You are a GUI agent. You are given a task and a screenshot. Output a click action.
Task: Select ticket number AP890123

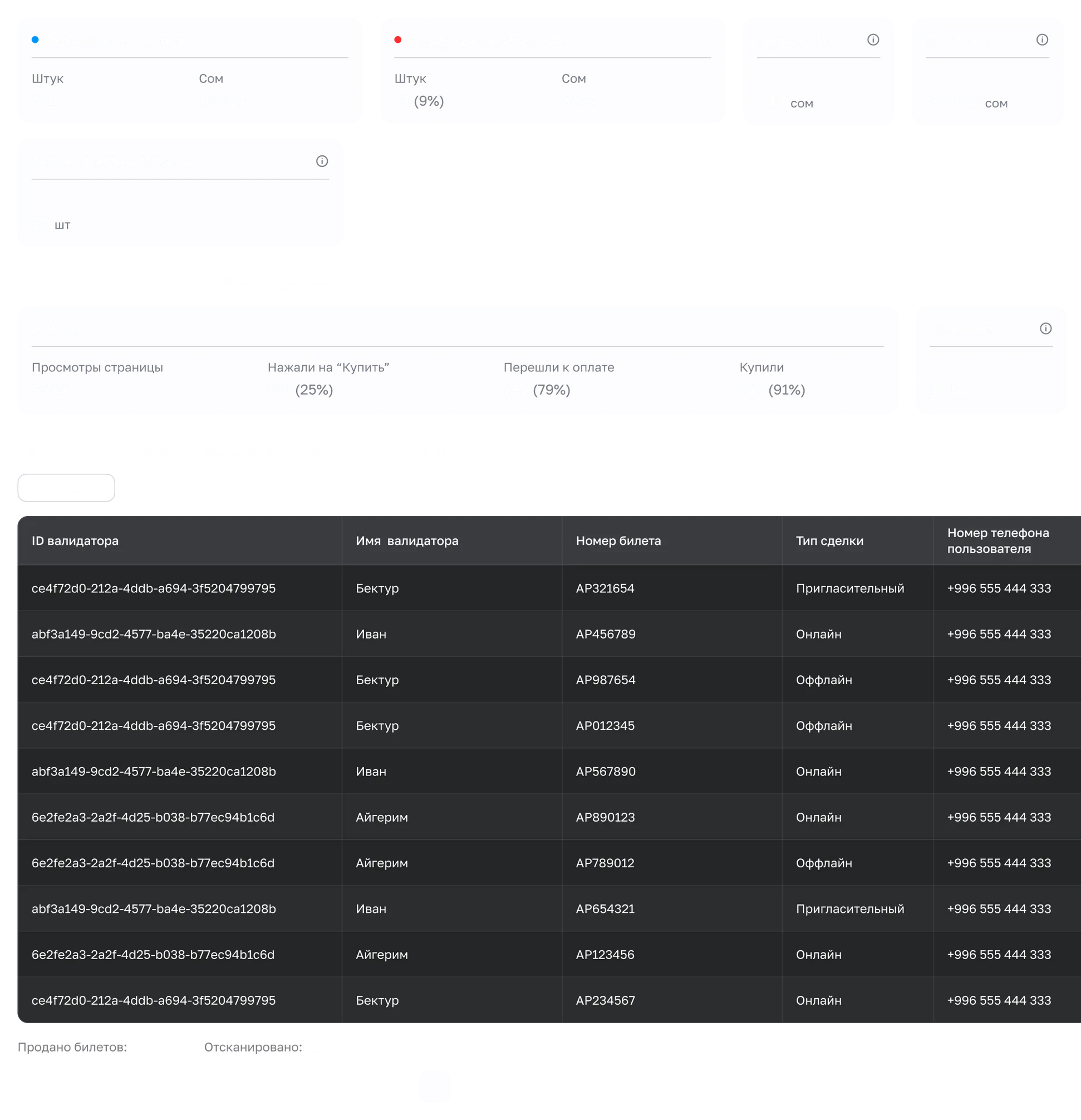click(x=605, y=817)
